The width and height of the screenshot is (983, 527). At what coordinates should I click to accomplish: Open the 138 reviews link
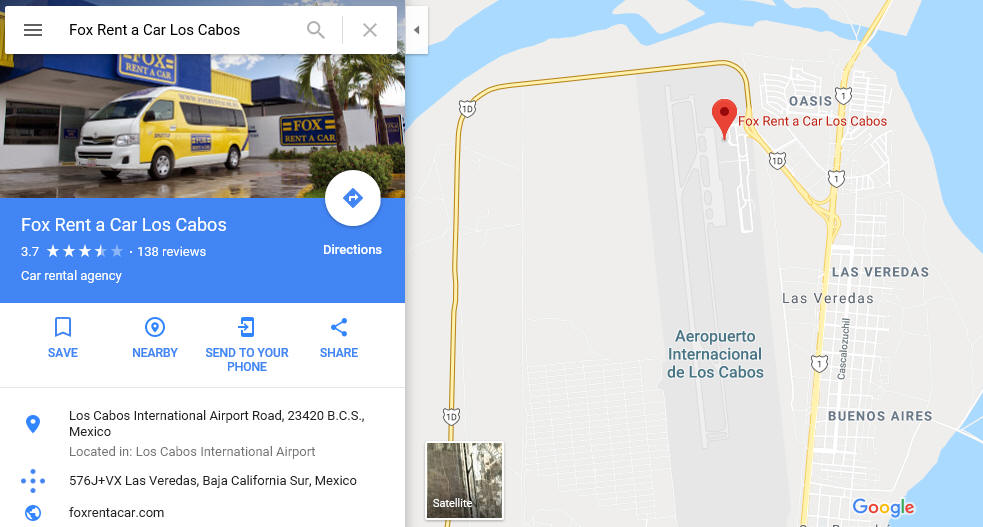pyautogui.click(x=171, y=251)
